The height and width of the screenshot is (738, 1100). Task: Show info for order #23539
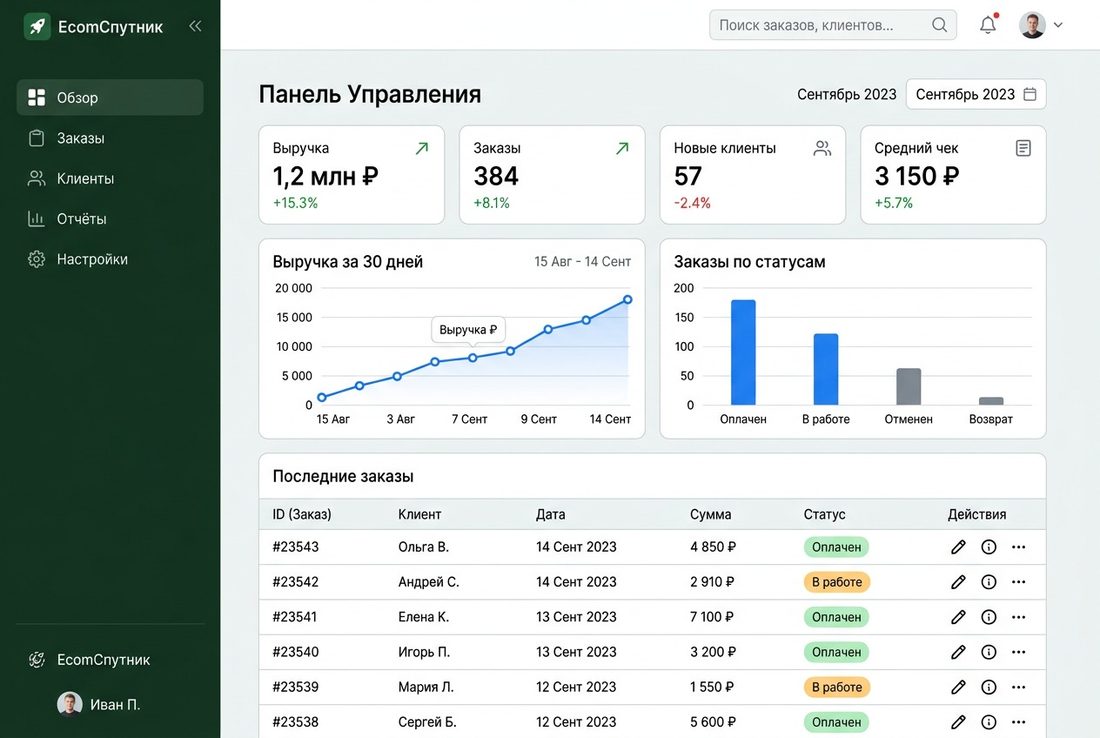(x=988, y=687)
